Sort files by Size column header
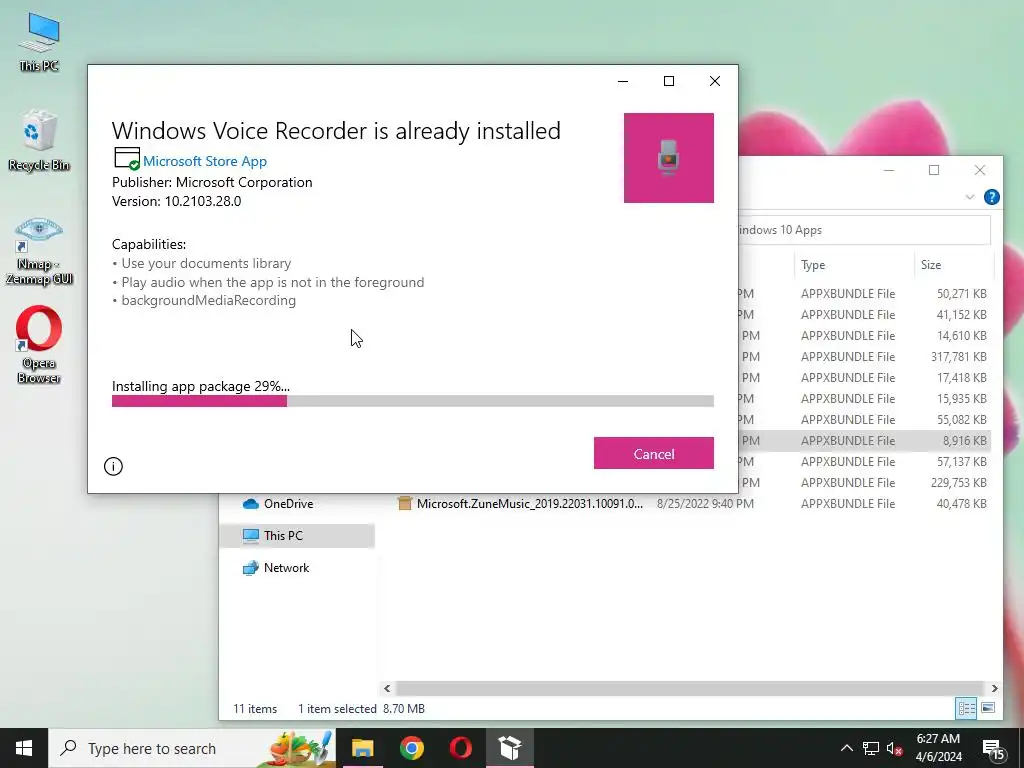This screenshot has height=768, width=1024. pyautogui.click(x=953, y=264)
